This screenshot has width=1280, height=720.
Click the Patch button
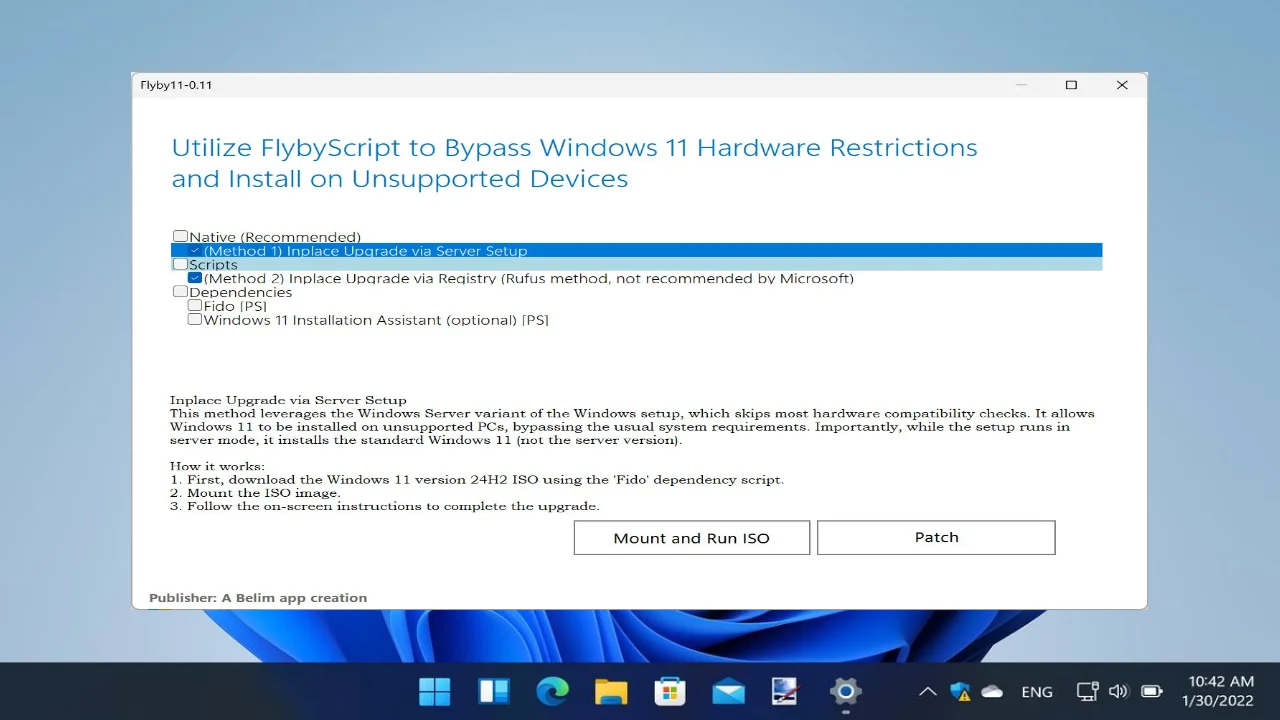936,537
